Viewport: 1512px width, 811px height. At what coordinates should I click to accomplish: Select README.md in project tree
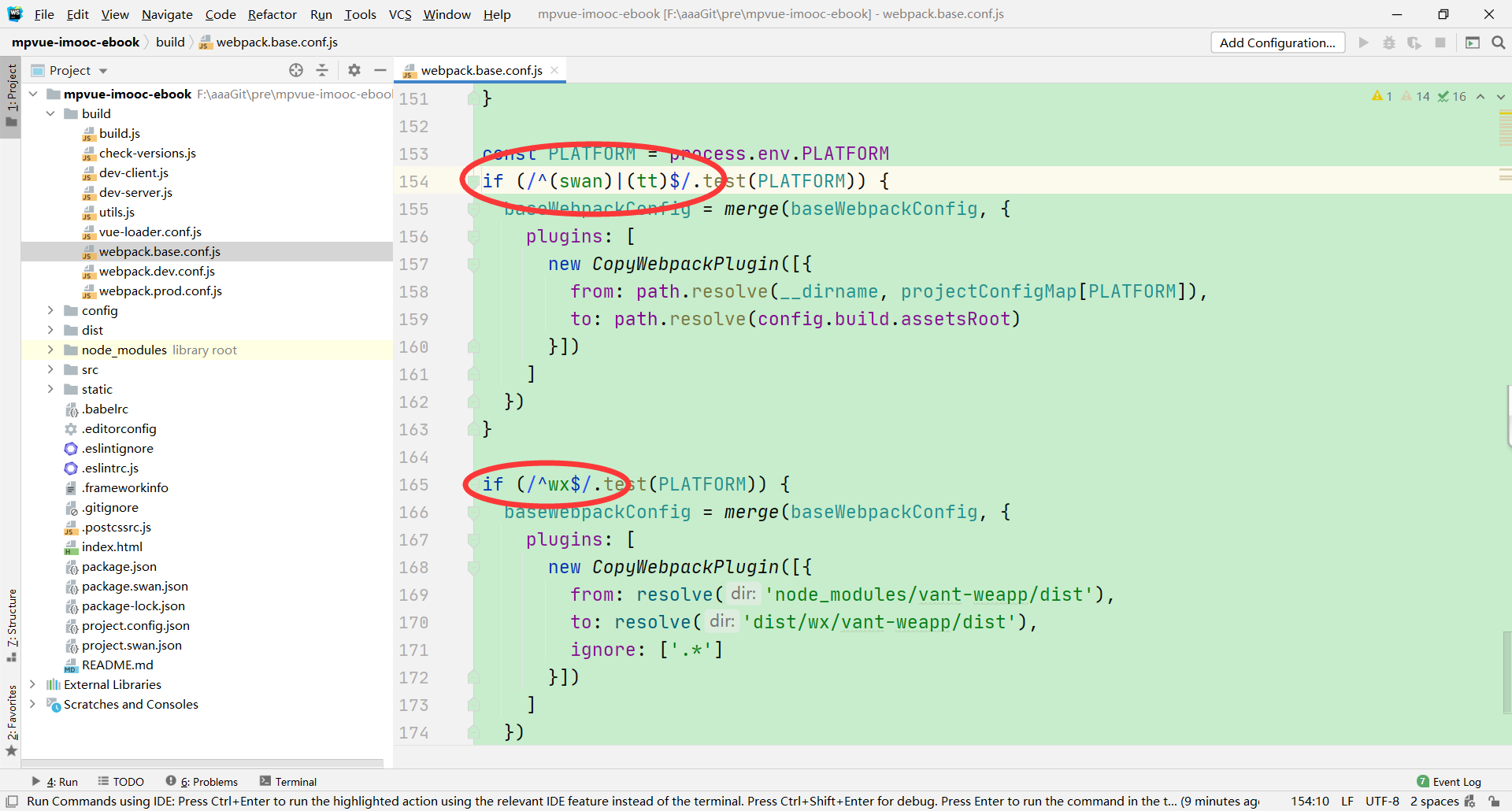pos(117,665)
